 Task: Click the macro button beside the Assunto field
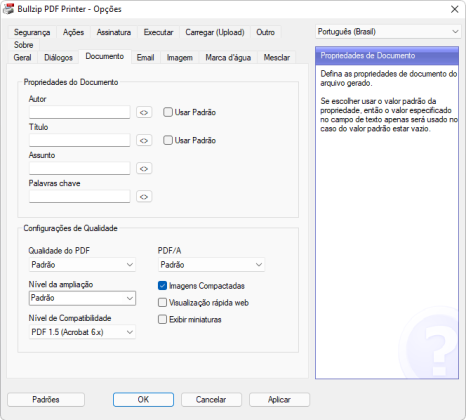[x=144, y=168]
